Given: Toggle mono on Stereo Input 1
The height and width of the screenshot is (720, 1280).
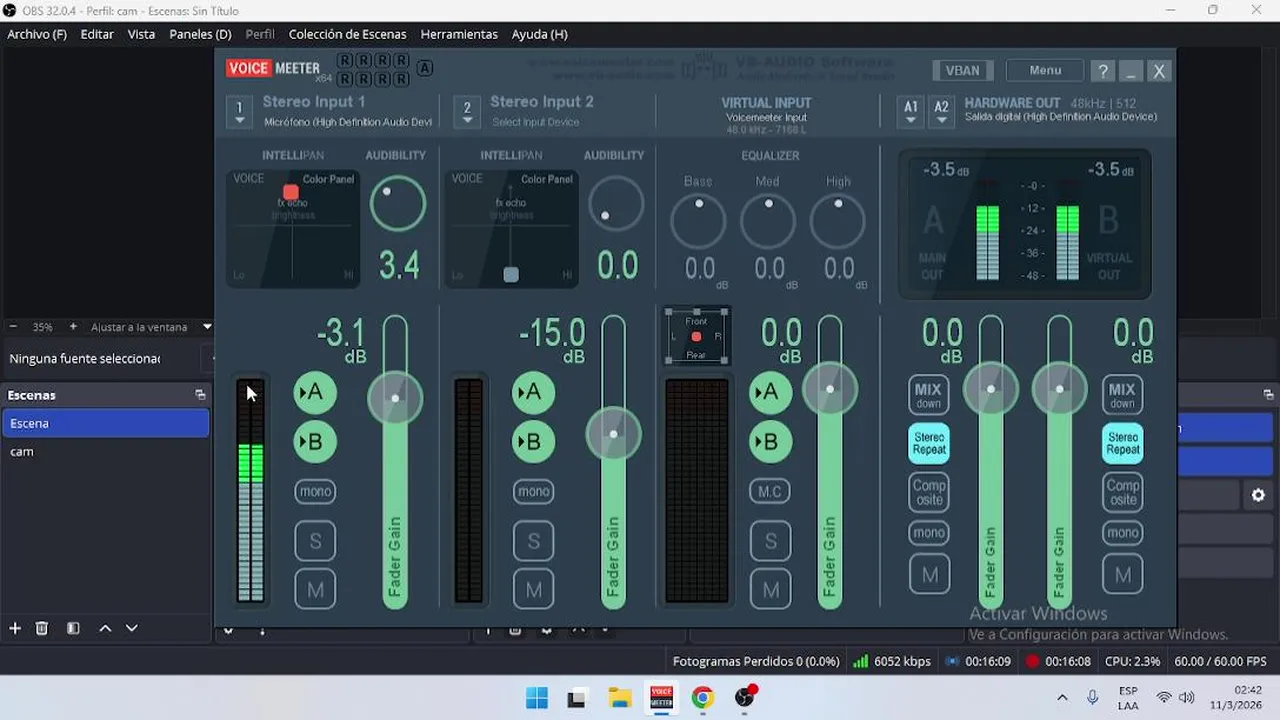Looking at the screenshot, I should 315,491.
